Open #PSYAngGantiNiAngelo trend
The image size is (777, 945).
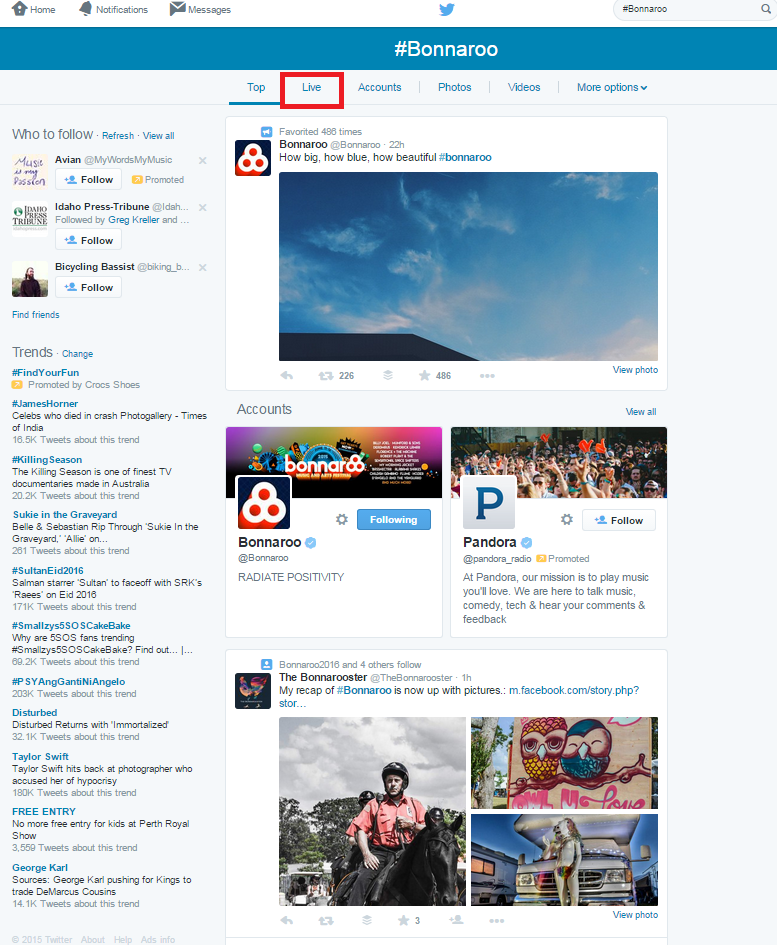[x=69, y=681]
